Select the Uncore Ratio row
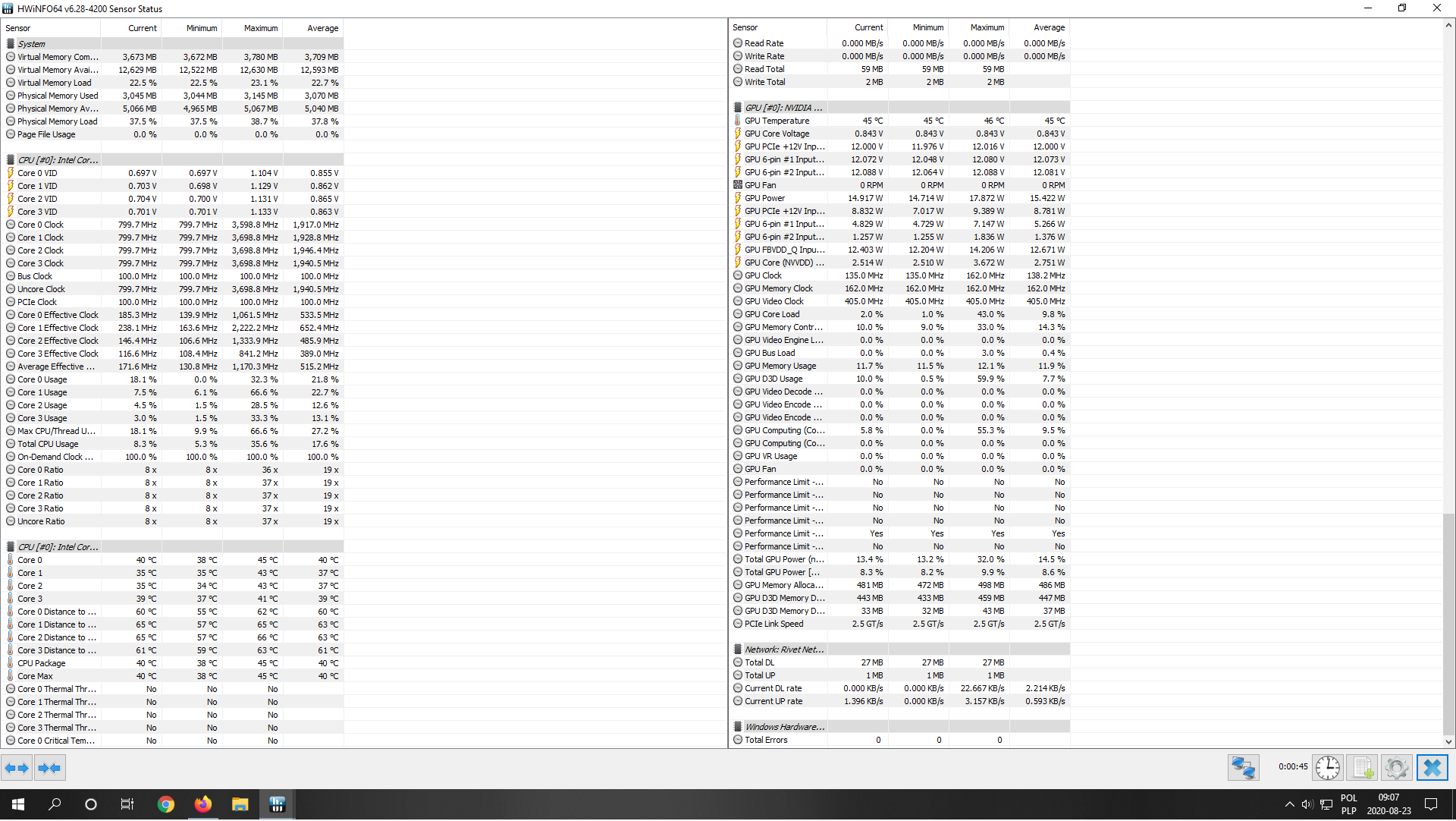Screen dimensions: 1456x821 173,521
